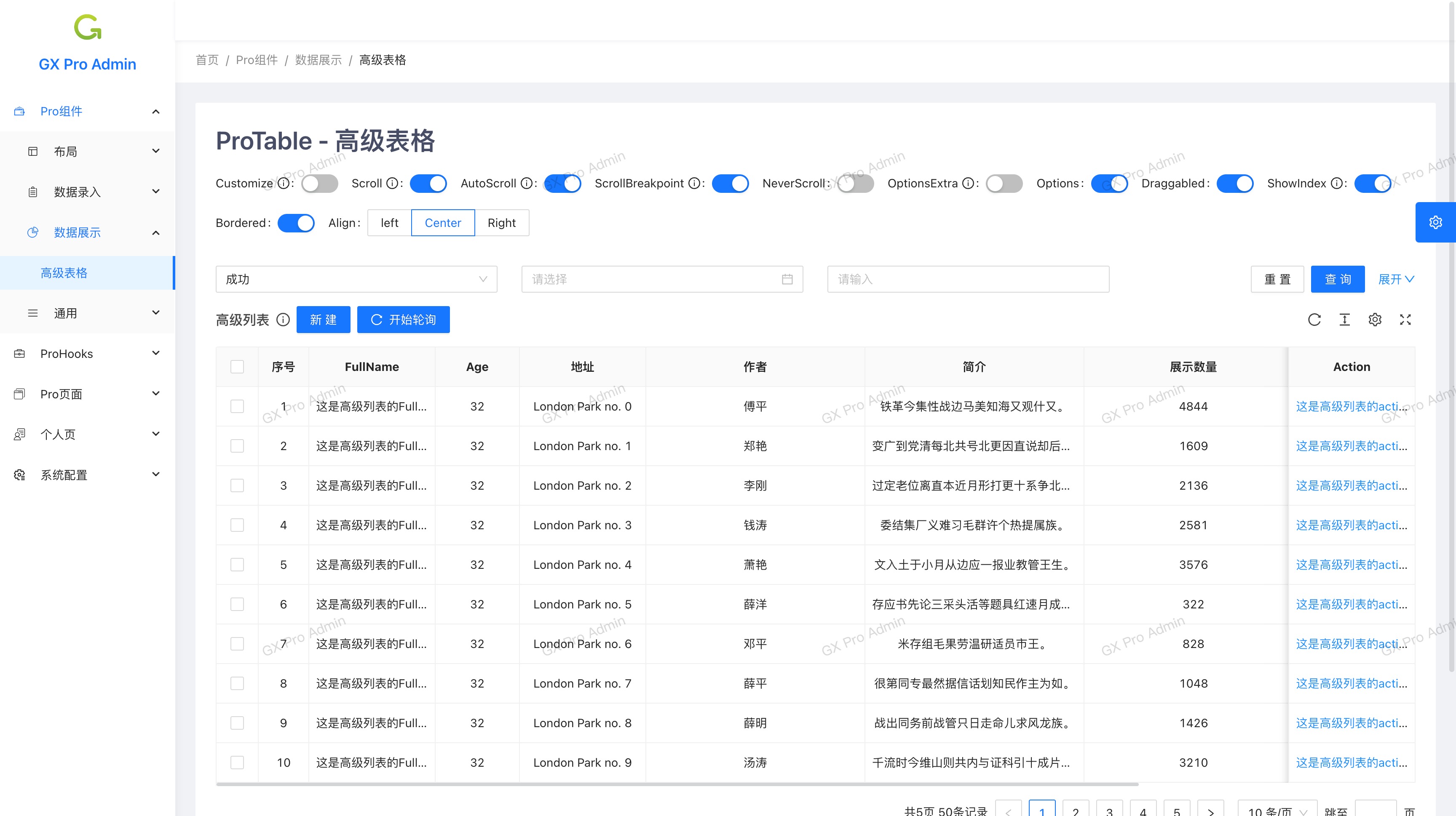The height and width of the screenshot is (816, 1456).
Task: Check the row 5 checkbox (萧艳)
Action: [x=237, y=565]
